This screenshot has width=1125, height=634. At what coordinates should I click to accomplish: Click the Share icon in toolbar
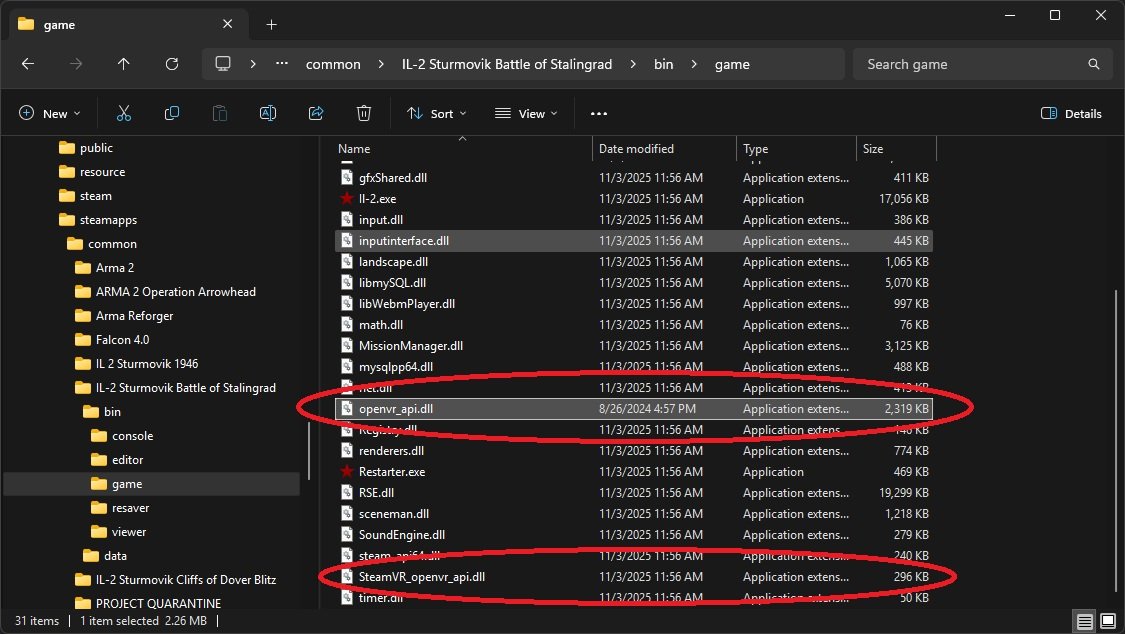point(316,114)
